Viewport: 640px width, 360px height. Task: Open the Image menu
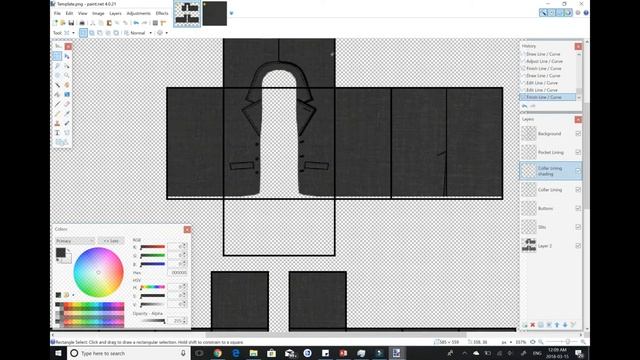(x=98, y=13)
